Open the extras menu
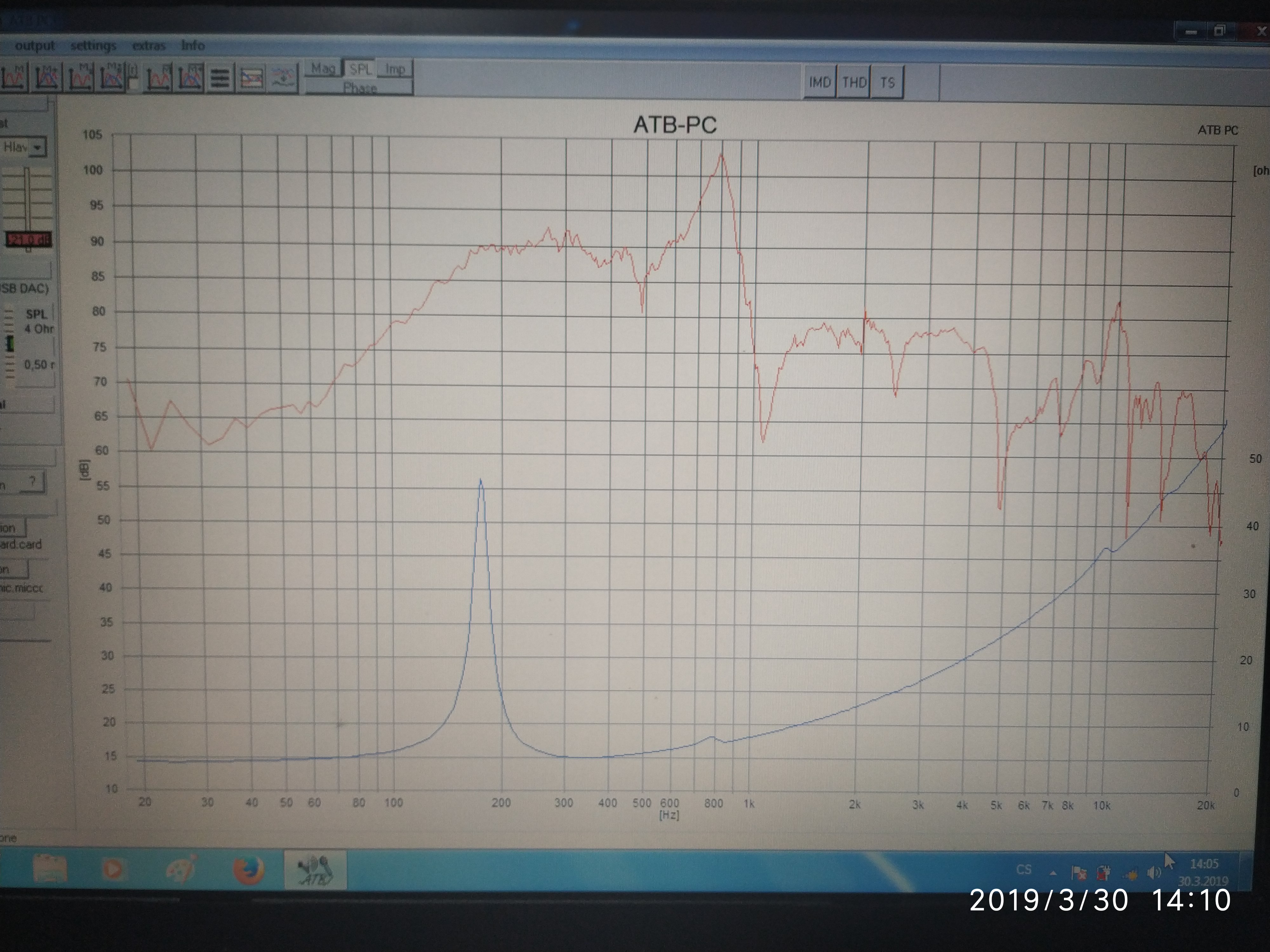Viewport: 1270px width, 952px height. point(149,45)
